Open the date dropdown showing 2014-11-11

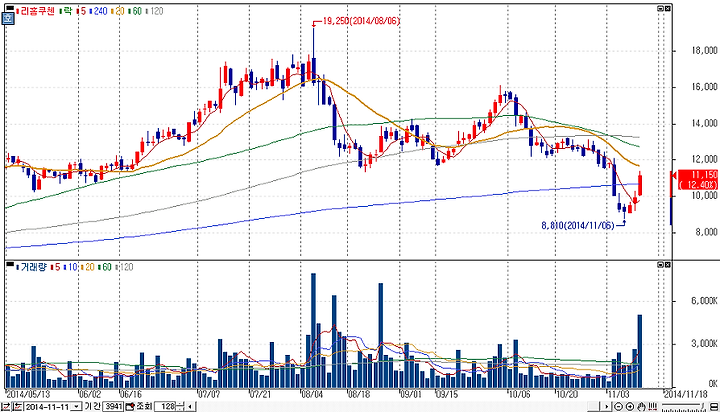[76, 406]
